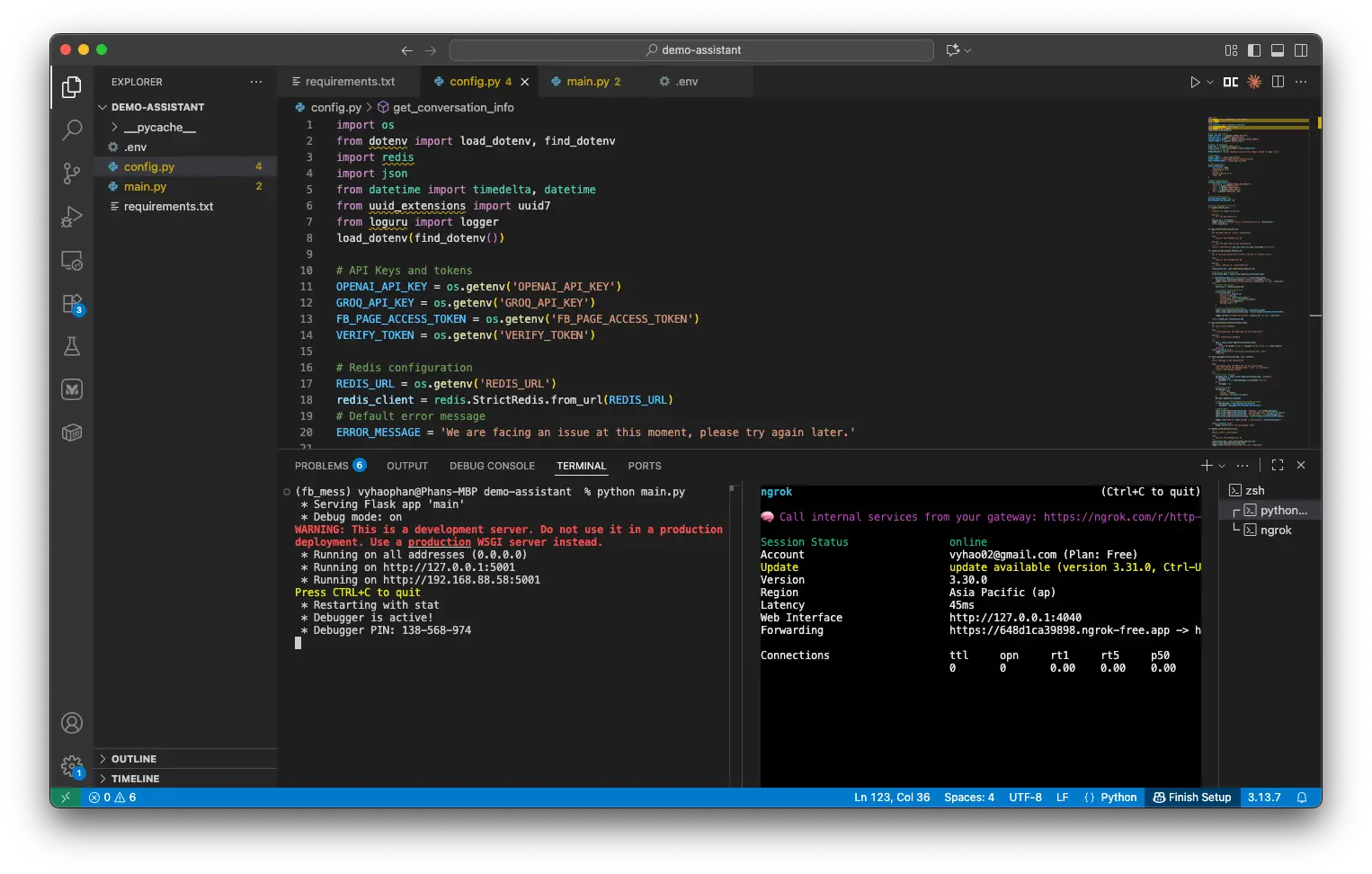Open the Run and Debug view
This screenshot has height=874, width=1372.
tap(72, 217)
